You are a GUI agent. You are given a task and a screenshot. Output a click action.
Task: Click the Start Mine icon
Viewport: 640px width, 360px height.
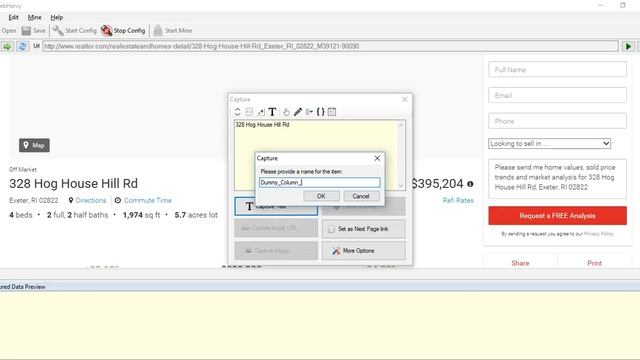point(158,31)
